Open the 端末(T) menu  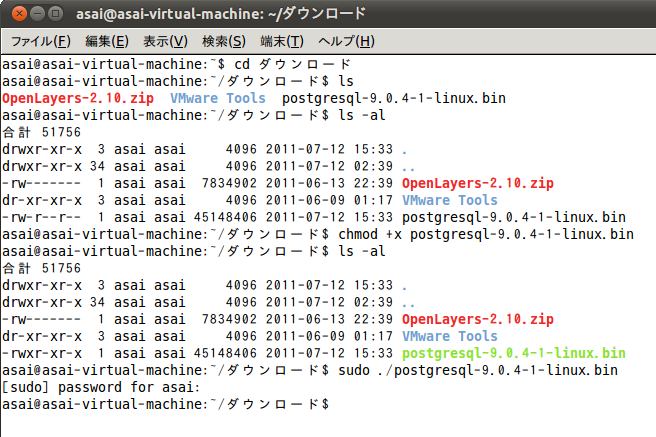282,41
